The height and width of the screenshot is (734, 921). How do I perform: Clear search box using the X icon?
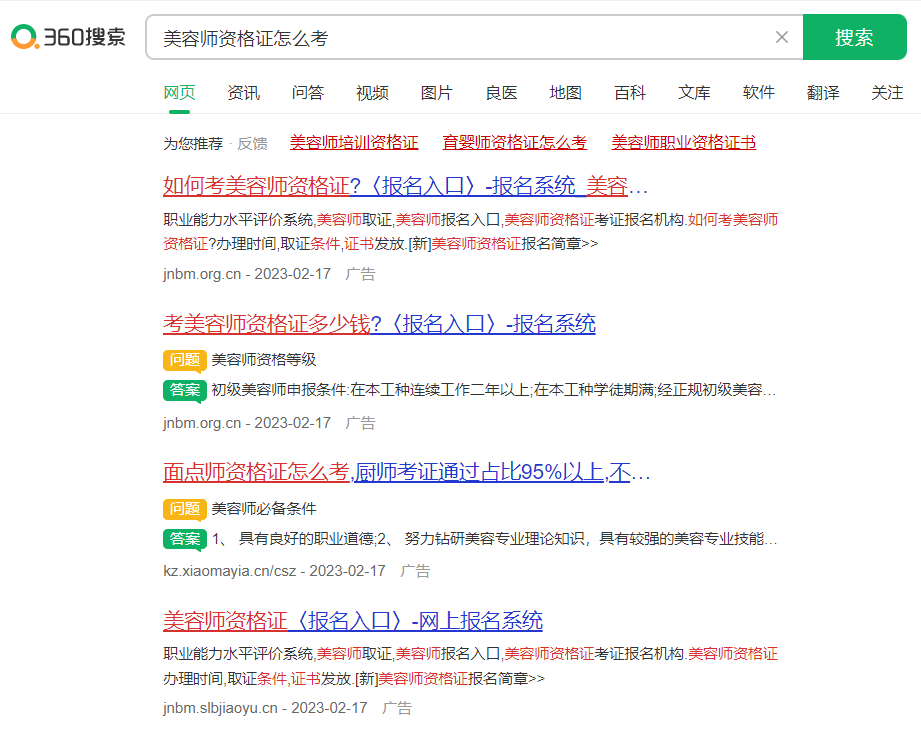pos(782,36)
